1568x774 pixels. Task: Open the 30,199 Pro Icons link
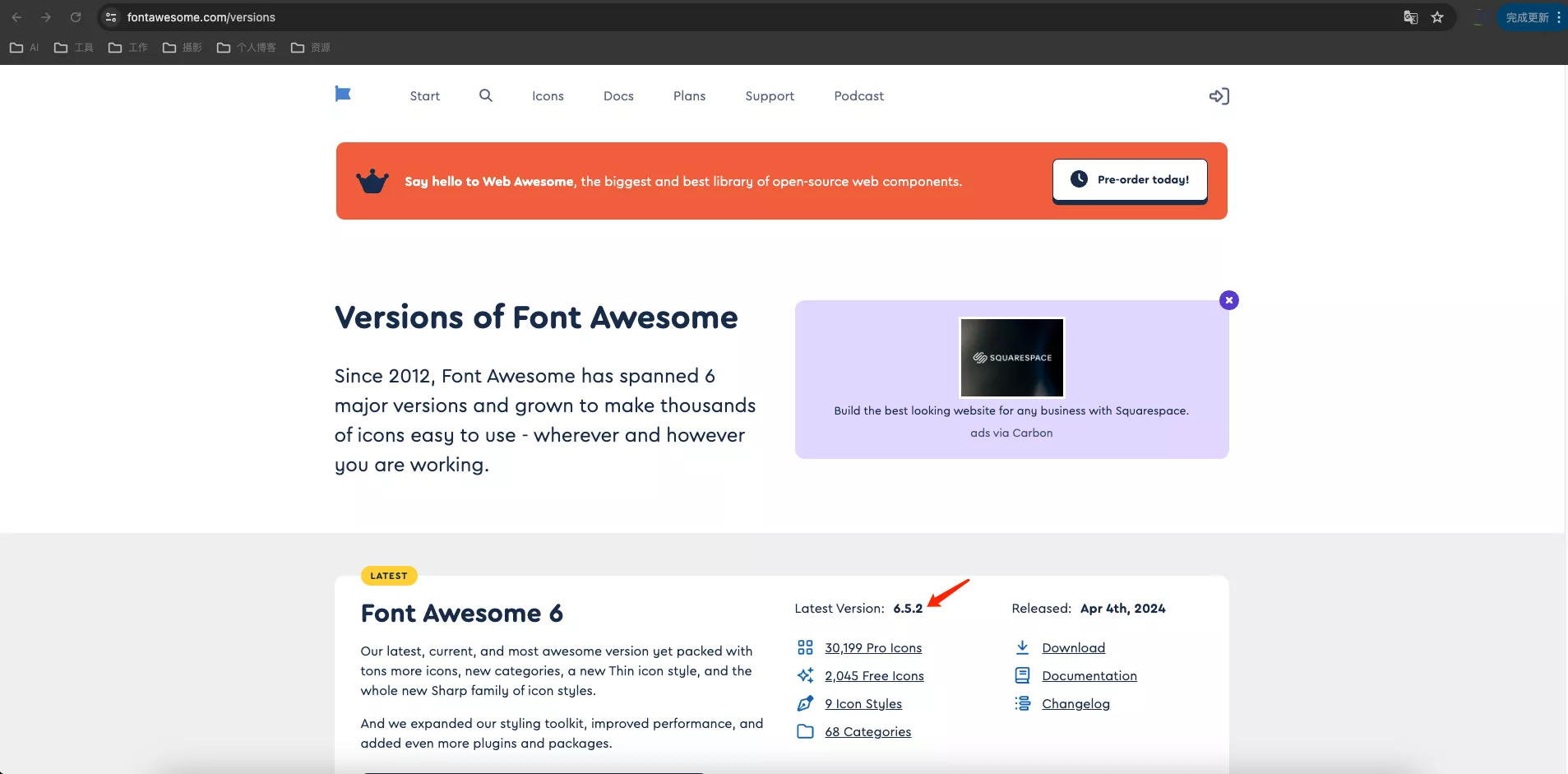click(x=873, y=648)
